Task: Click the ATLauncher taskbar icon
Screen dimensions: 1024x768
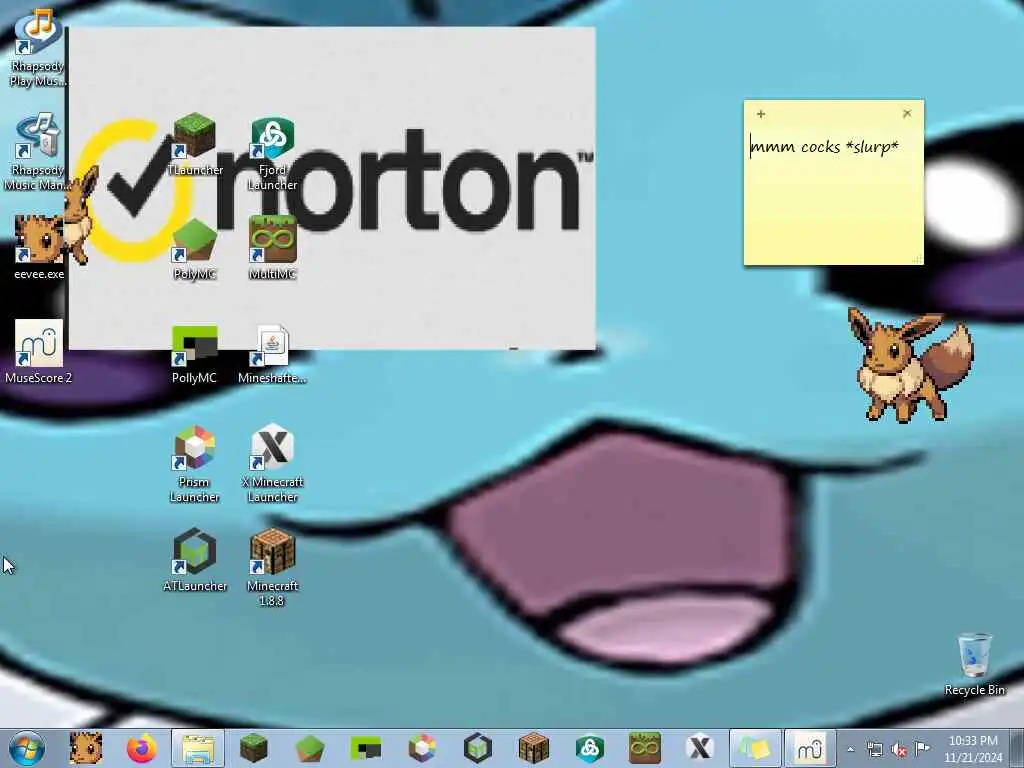Action: pyautogui.click(x=477, y=748)
